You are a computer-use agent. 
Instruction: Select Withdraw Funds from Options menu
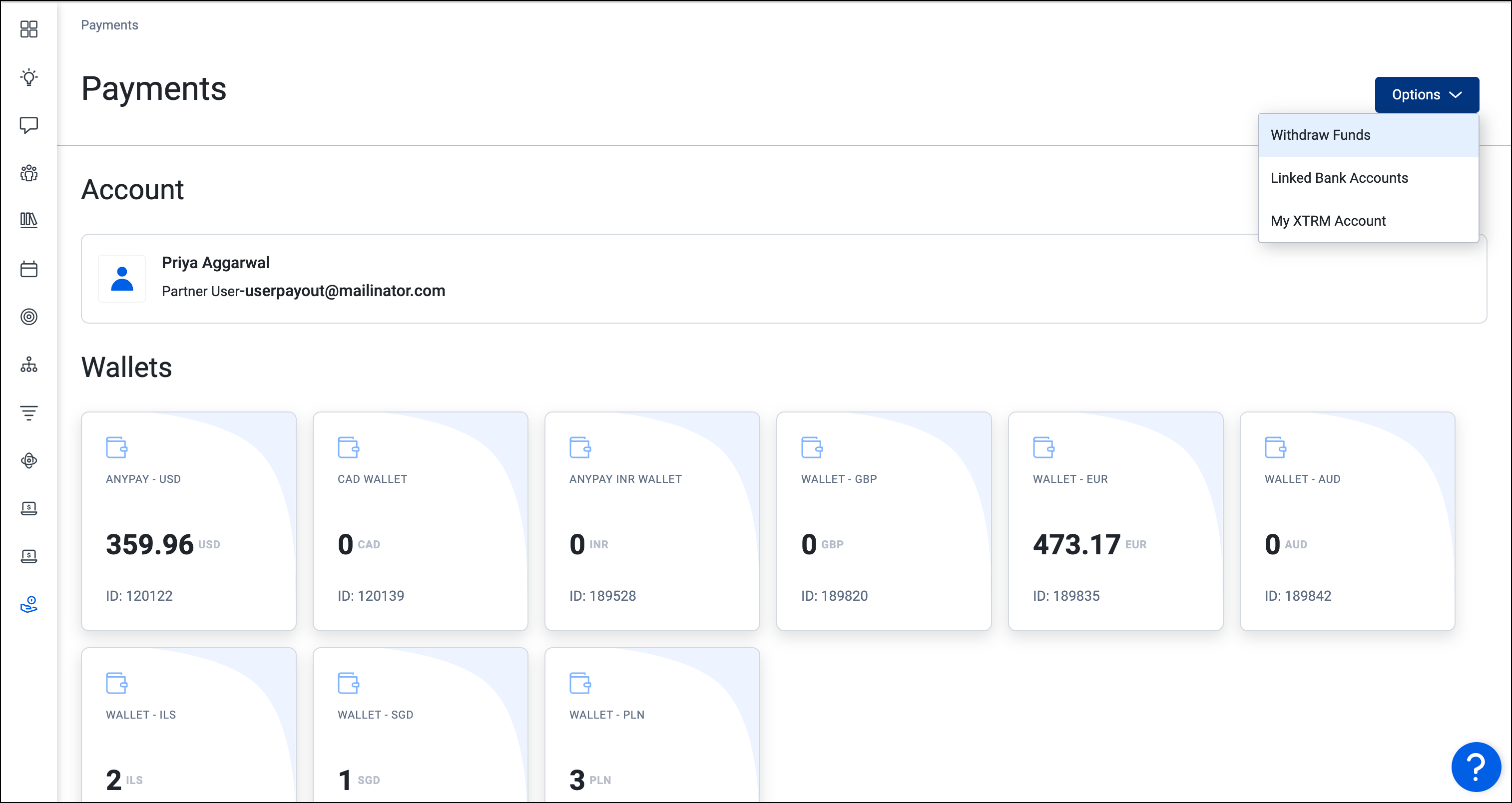pos(1368,135)
